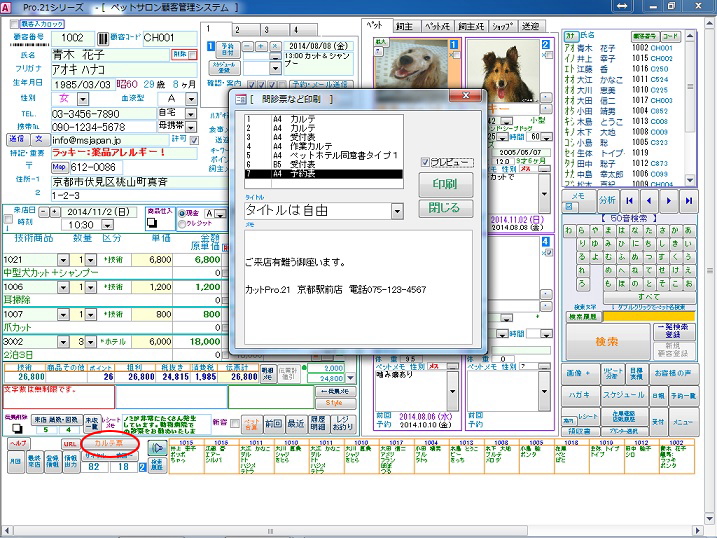Switch to reservation tab 2
This screenshot has width=717, height=538.
(x=246, y=30)
